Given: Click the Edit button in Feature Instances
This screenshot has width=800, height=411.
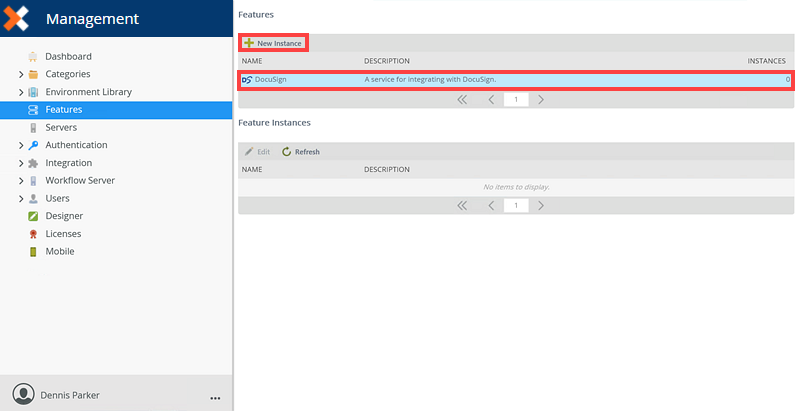Looking at the screenshot, I should tap(258, 151).
